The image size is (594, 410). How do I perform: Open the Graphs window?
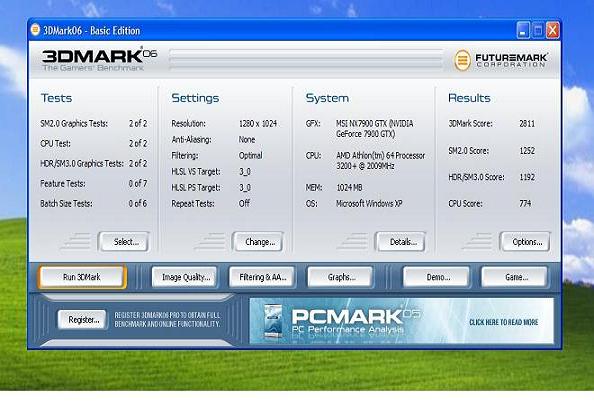(340, 277)
